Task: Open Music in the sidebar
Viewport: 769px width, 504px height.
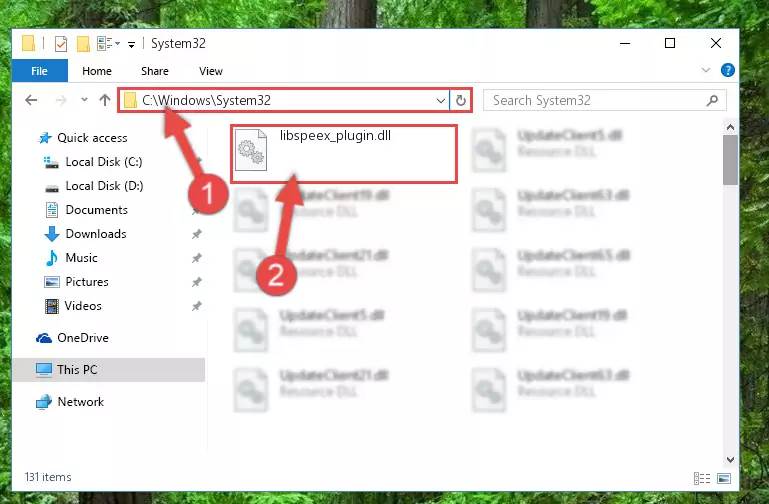Action: [81, 258]
